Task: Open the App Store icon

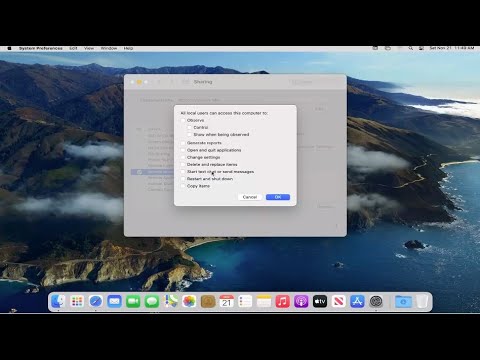Action: (357, 302)
